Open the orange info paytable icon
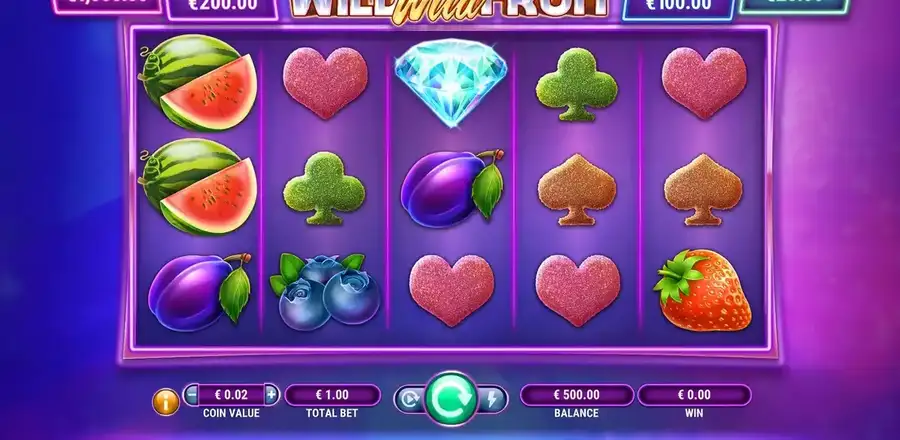 pyautogui.click(x=166, y=402)
